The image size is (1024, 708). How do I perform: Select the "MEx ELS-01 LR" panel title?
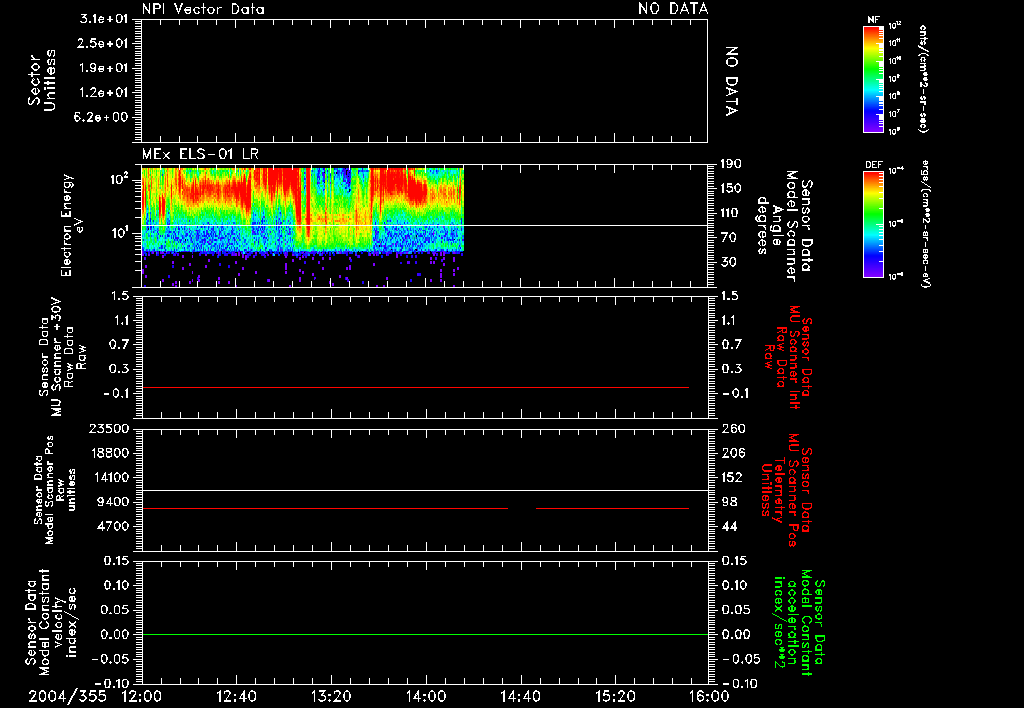pyautogui.click(x=200, y=155)
